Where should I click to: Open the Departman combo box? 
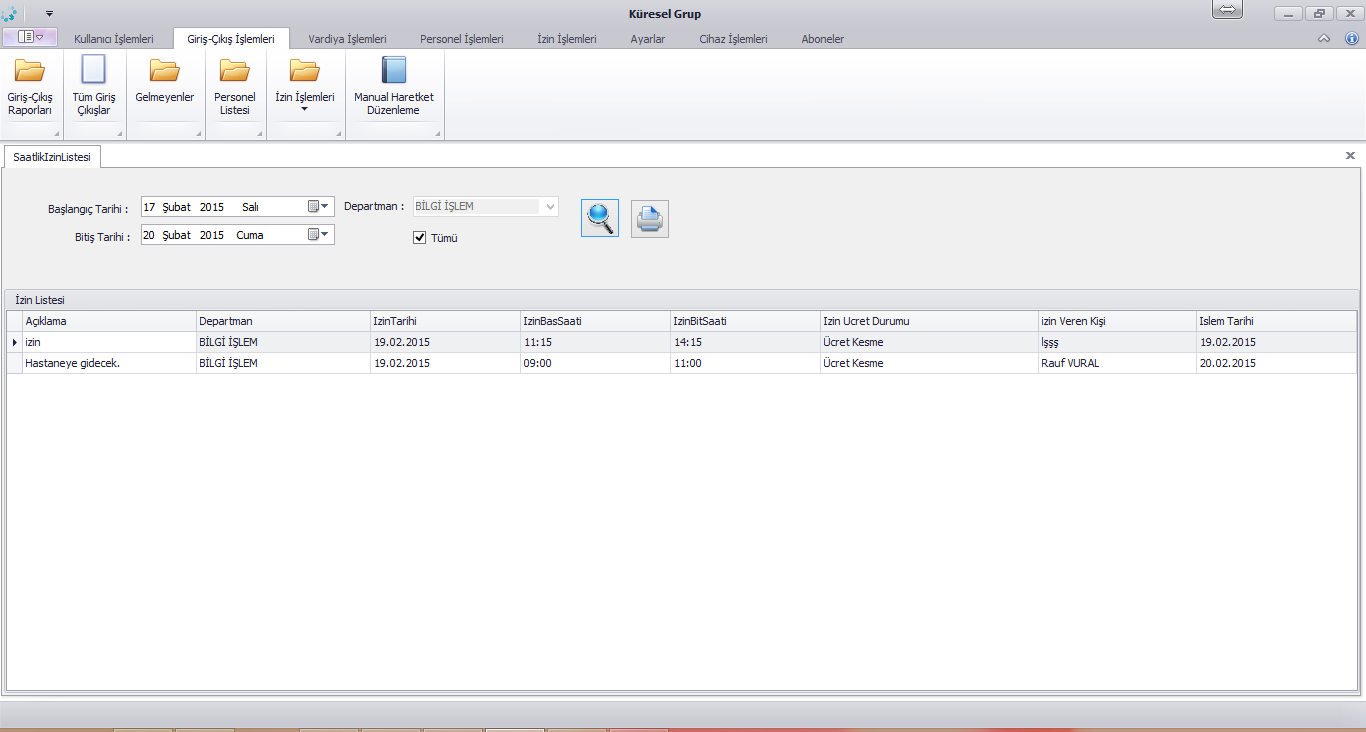click(x=485, y=206)
